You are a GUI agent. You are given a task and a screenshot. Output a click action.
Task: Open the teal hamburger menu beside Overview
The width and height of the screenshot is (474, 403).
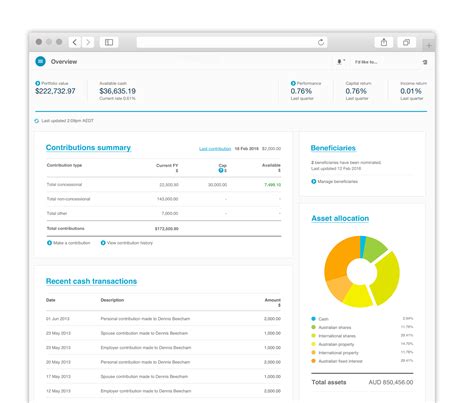pos(40,61)
